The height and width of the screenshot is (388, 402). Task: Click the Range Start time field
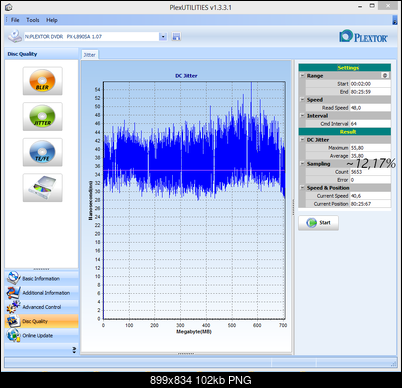tap(370, 84)
